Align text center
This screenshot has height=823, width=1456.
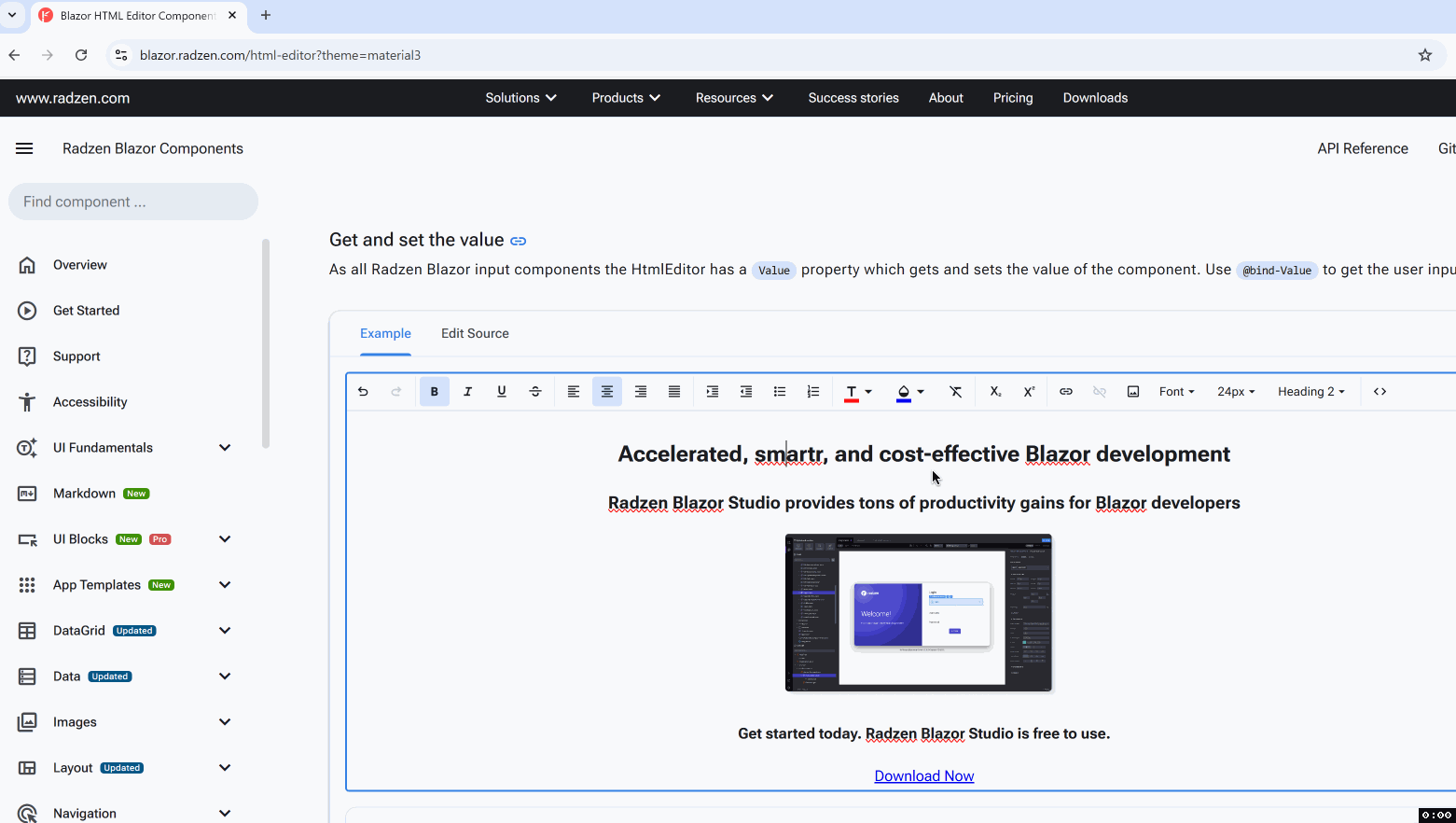607,392
